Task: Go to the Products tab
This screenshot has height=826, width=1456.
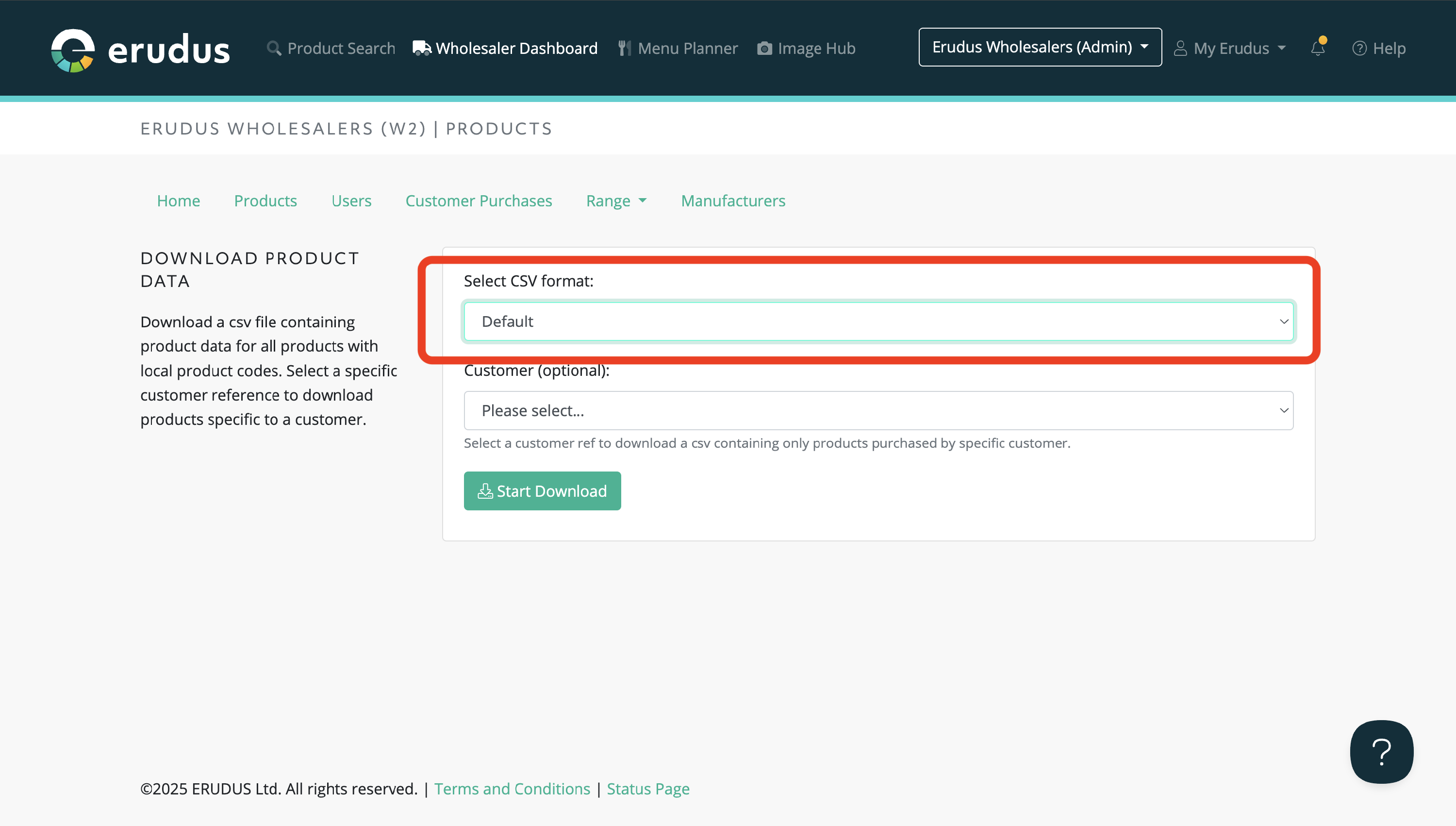Action: (x=265, y=201)
